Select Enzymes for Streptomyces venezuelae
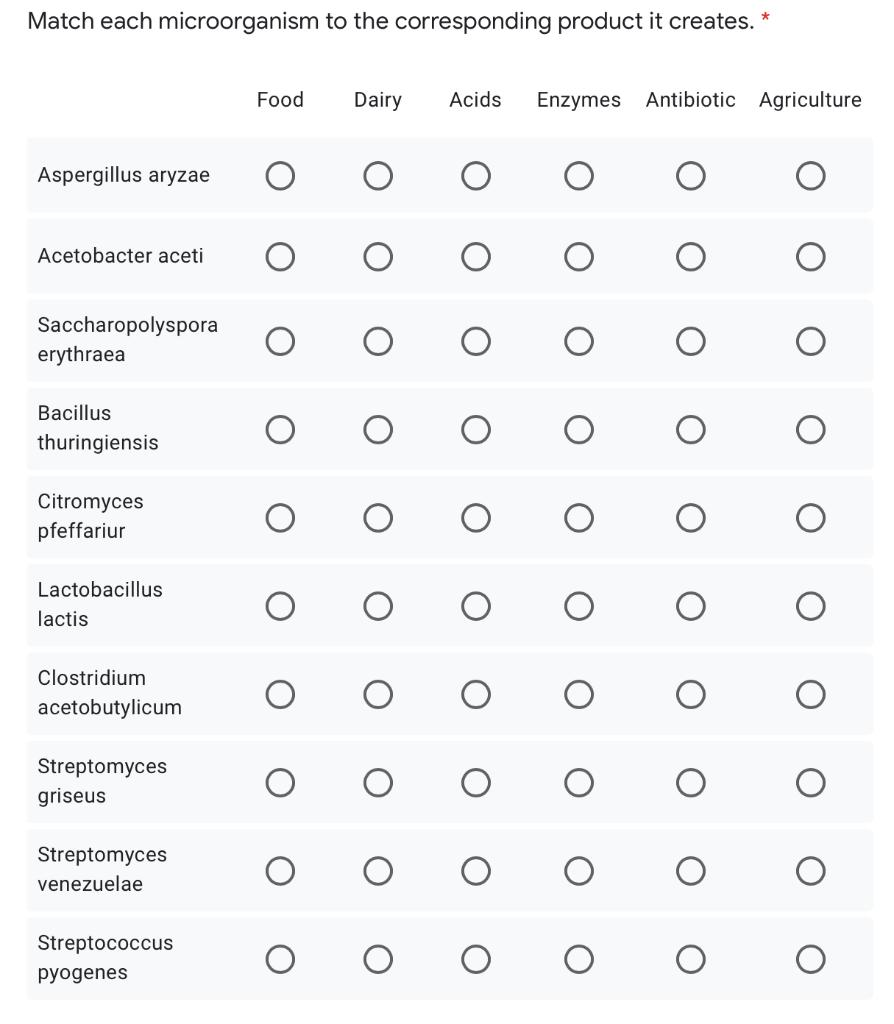Image resolution: width=894 pixels, height=1024 pixels. point(578,870)
